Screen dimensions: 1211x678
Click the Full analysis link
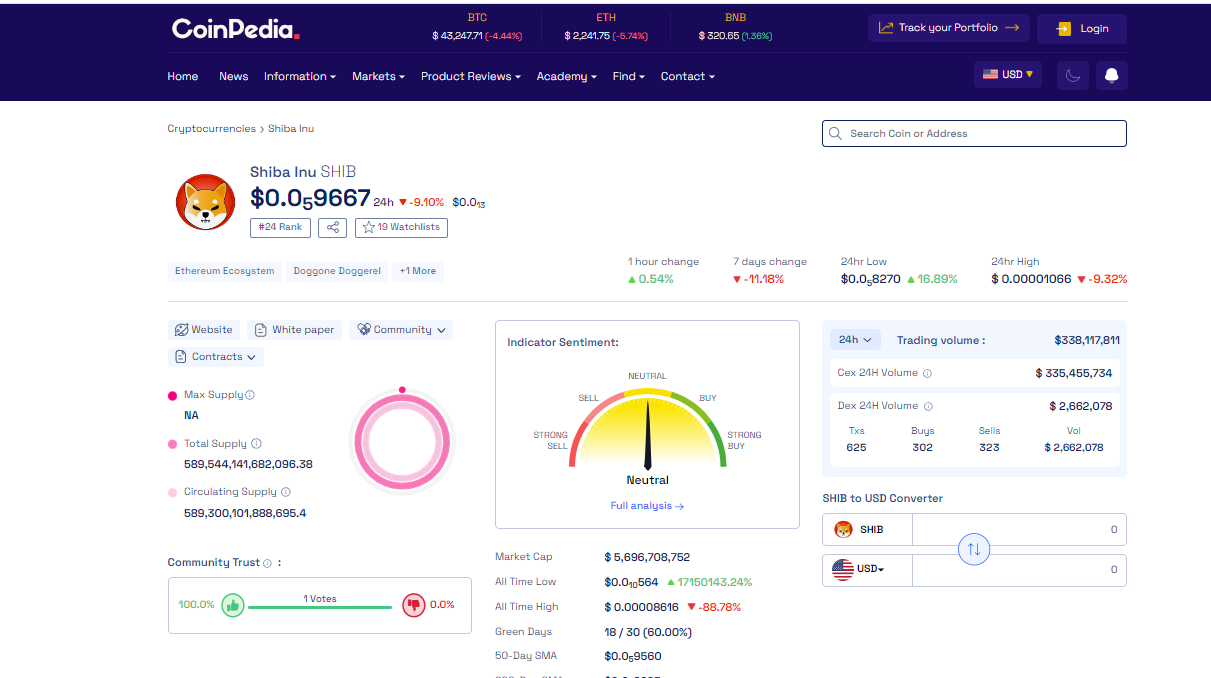point(647,506)
